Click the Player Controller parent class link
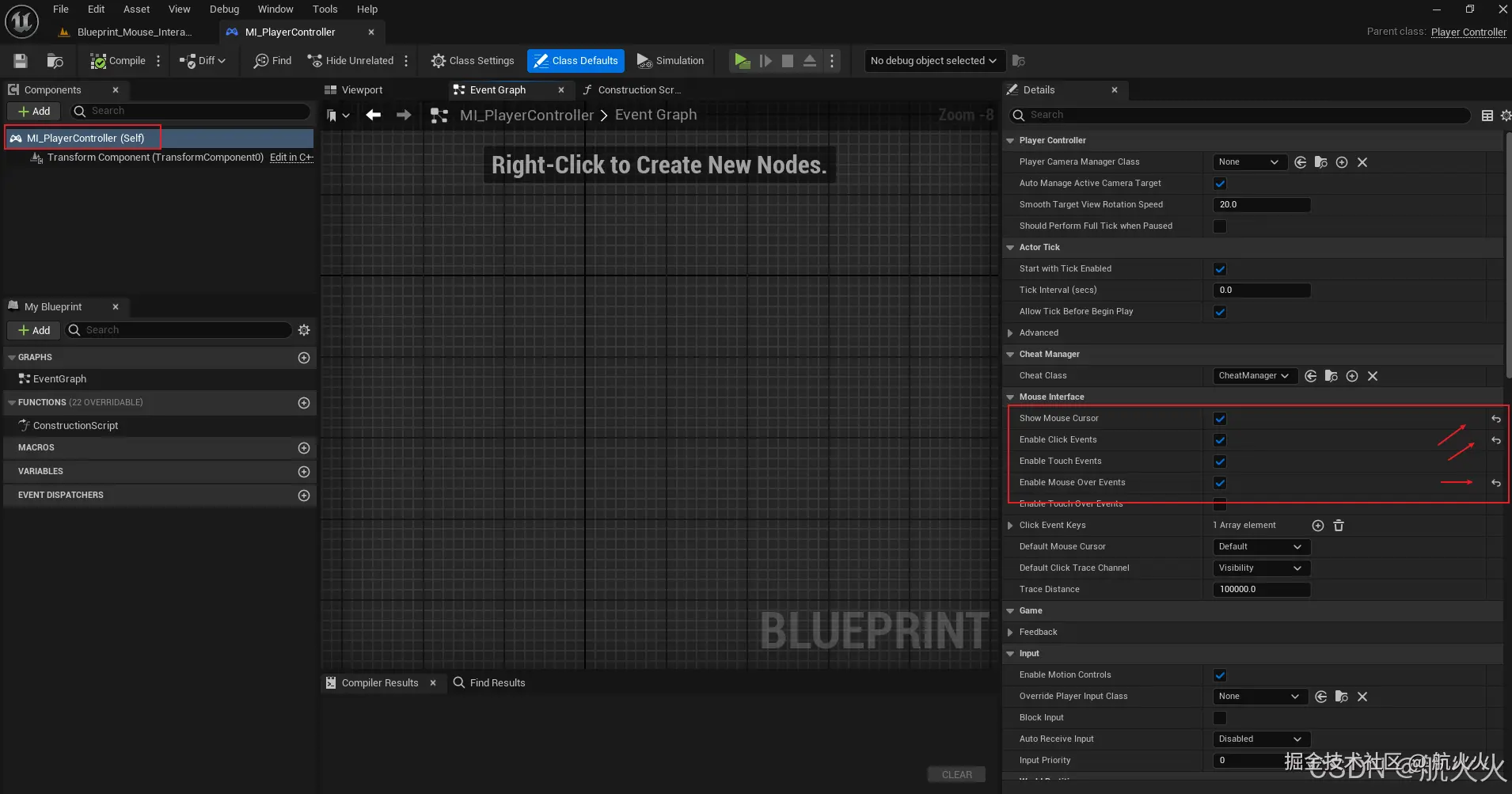 click(1468, 32)
